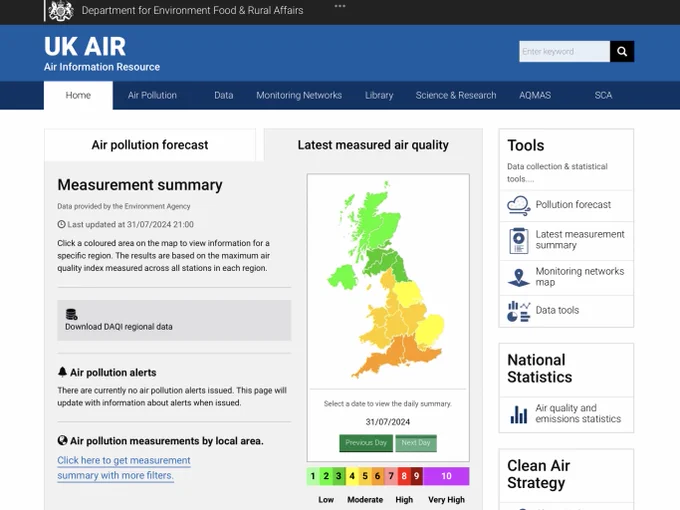Click the National Statistics heading

coord(539,369)
